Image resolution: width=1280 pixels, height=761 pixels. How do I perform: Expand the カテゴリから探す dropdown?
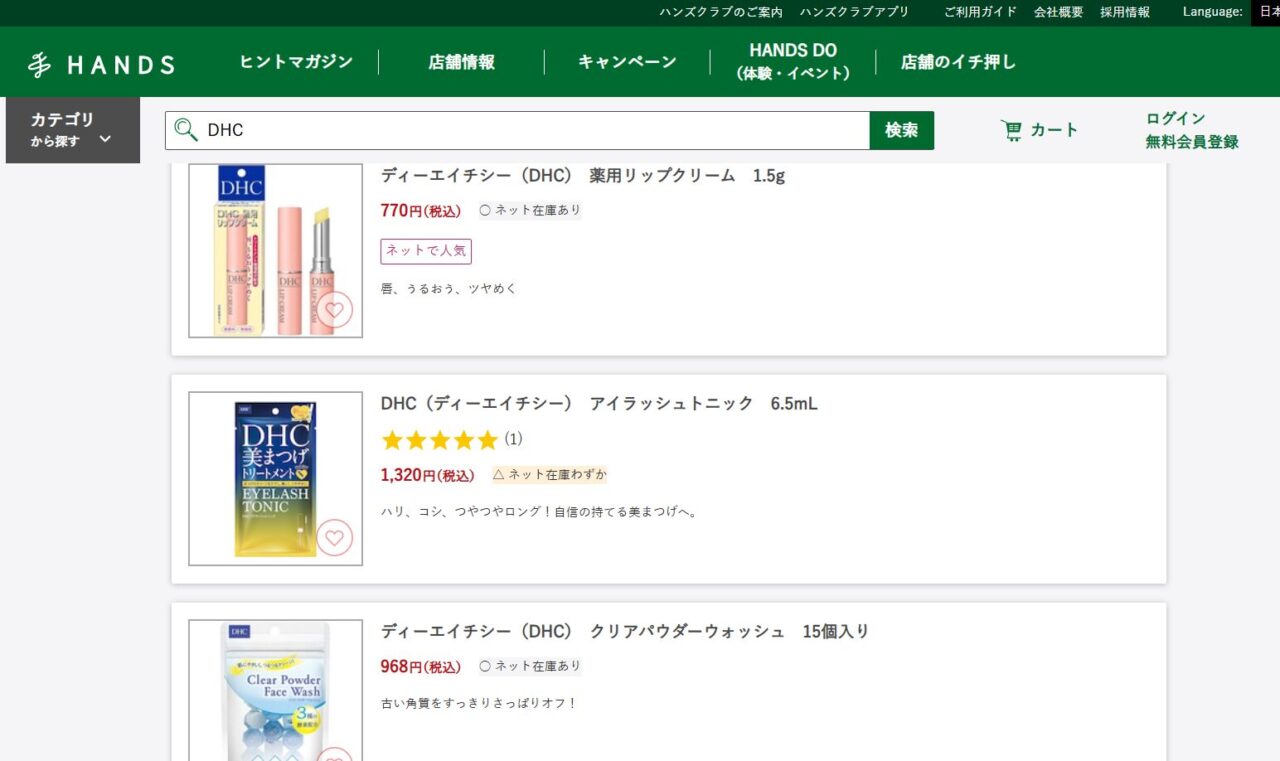click(x=73, y=130)
